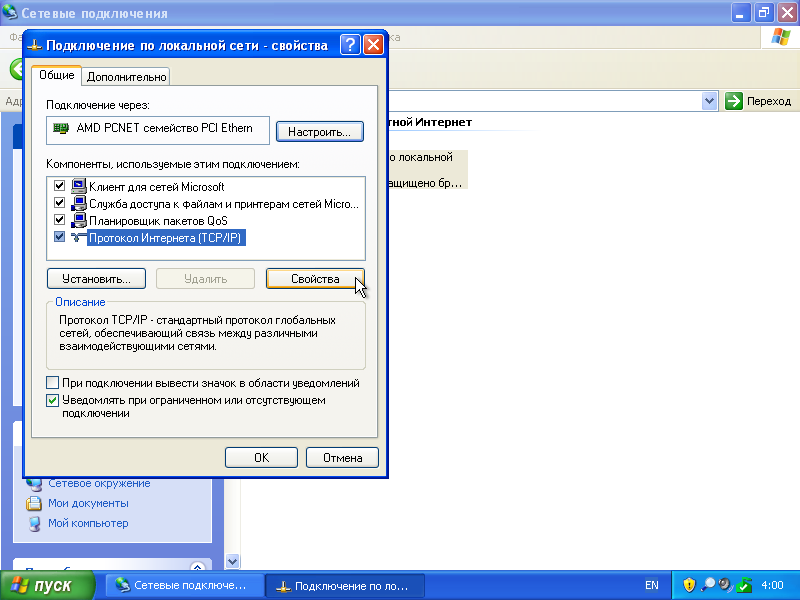Open the security shield alert tray icon
Screen dimensions: 800x600
pos(689,585)
